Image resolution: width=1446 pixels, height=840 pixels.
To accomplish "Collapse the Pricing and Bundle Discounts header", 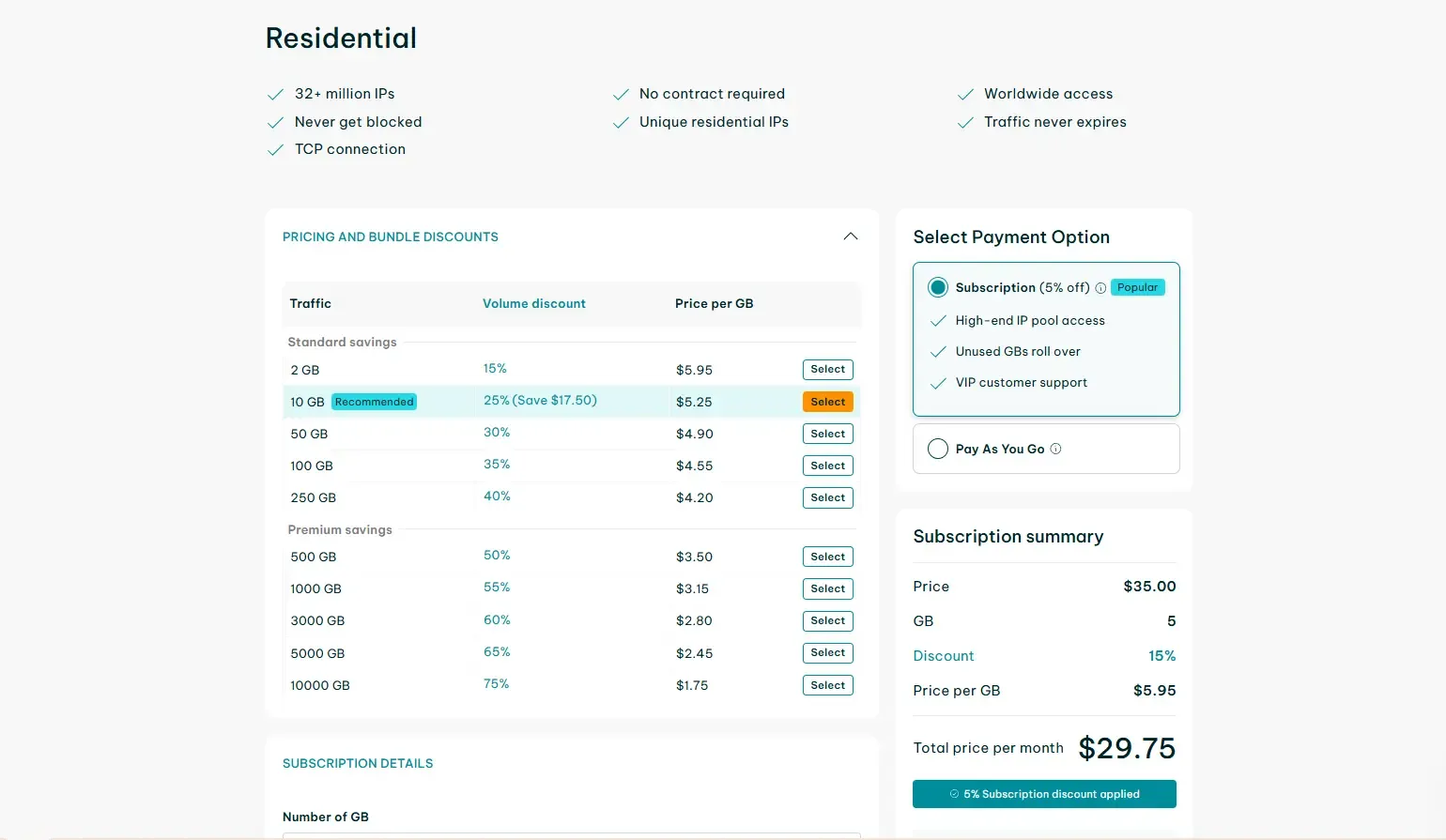I will pos(391,237).
